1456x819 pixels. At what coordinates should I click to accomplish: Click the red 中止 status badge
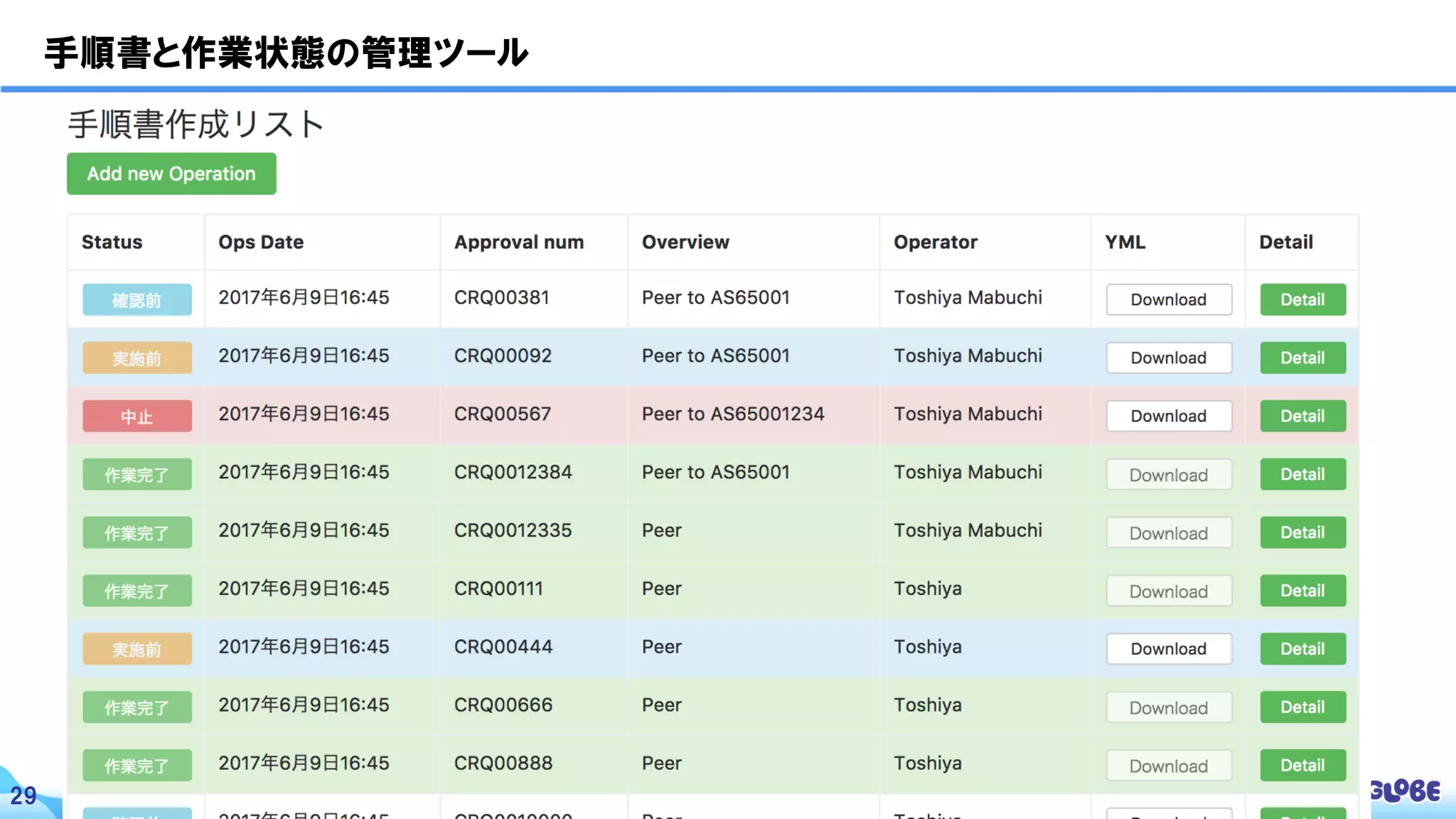point(137,417)
